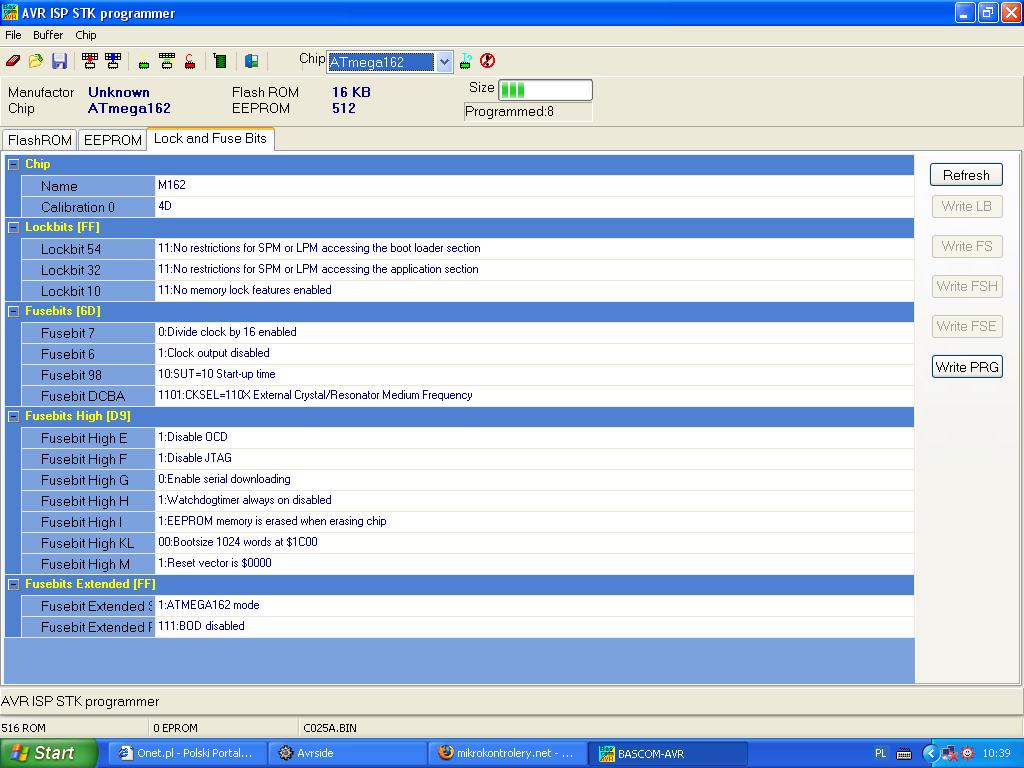Select Fusebit 6 Clock output disabled value
This screenshot has width=1024, height=768.
[534, 353]
